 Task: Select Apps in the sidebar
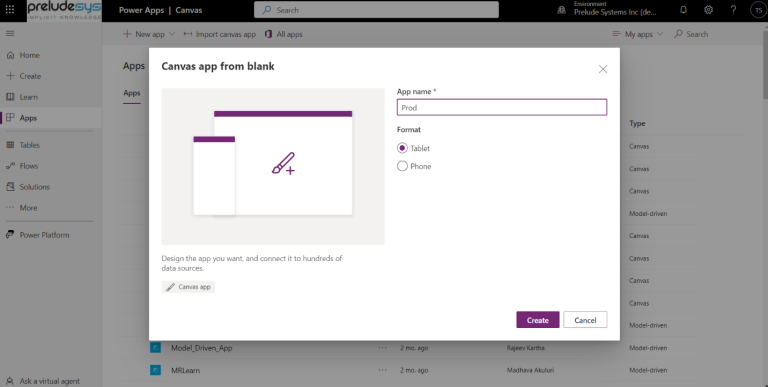pos(51,118)
